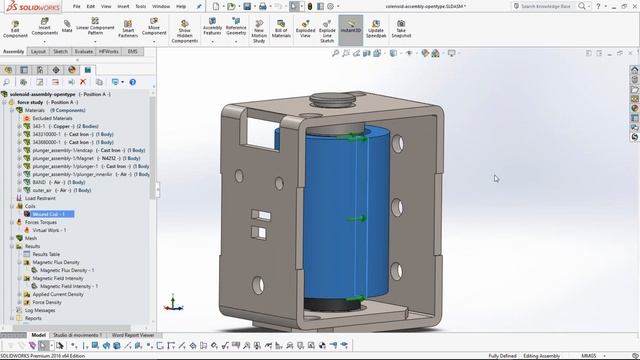The width and height of the screenshot is (640, 360).
Task: Take a Snapshot of the assembly
Action: 401,29
